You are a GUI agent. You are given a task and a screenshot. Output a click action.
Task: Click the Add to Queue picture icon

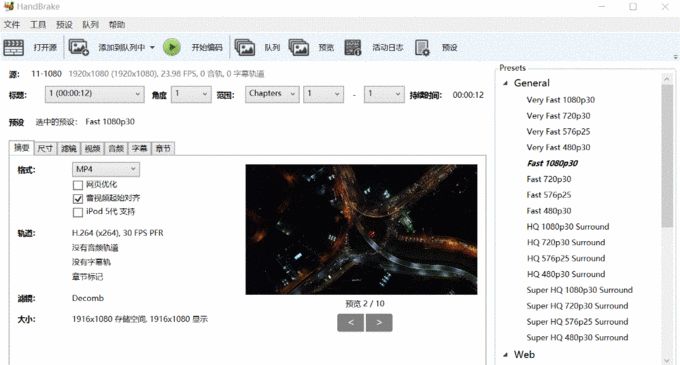point(79,47)
